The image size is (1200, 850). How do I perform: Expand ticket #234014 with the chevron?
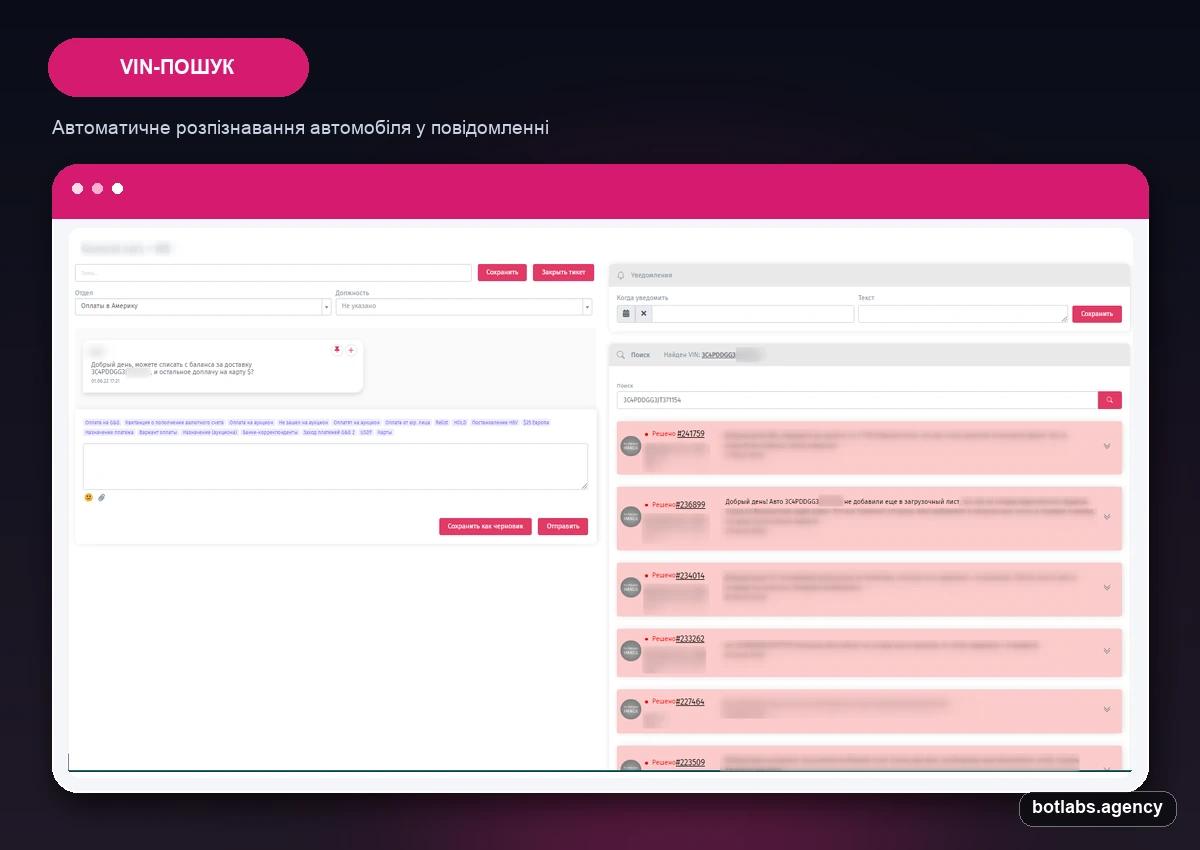1107,587
